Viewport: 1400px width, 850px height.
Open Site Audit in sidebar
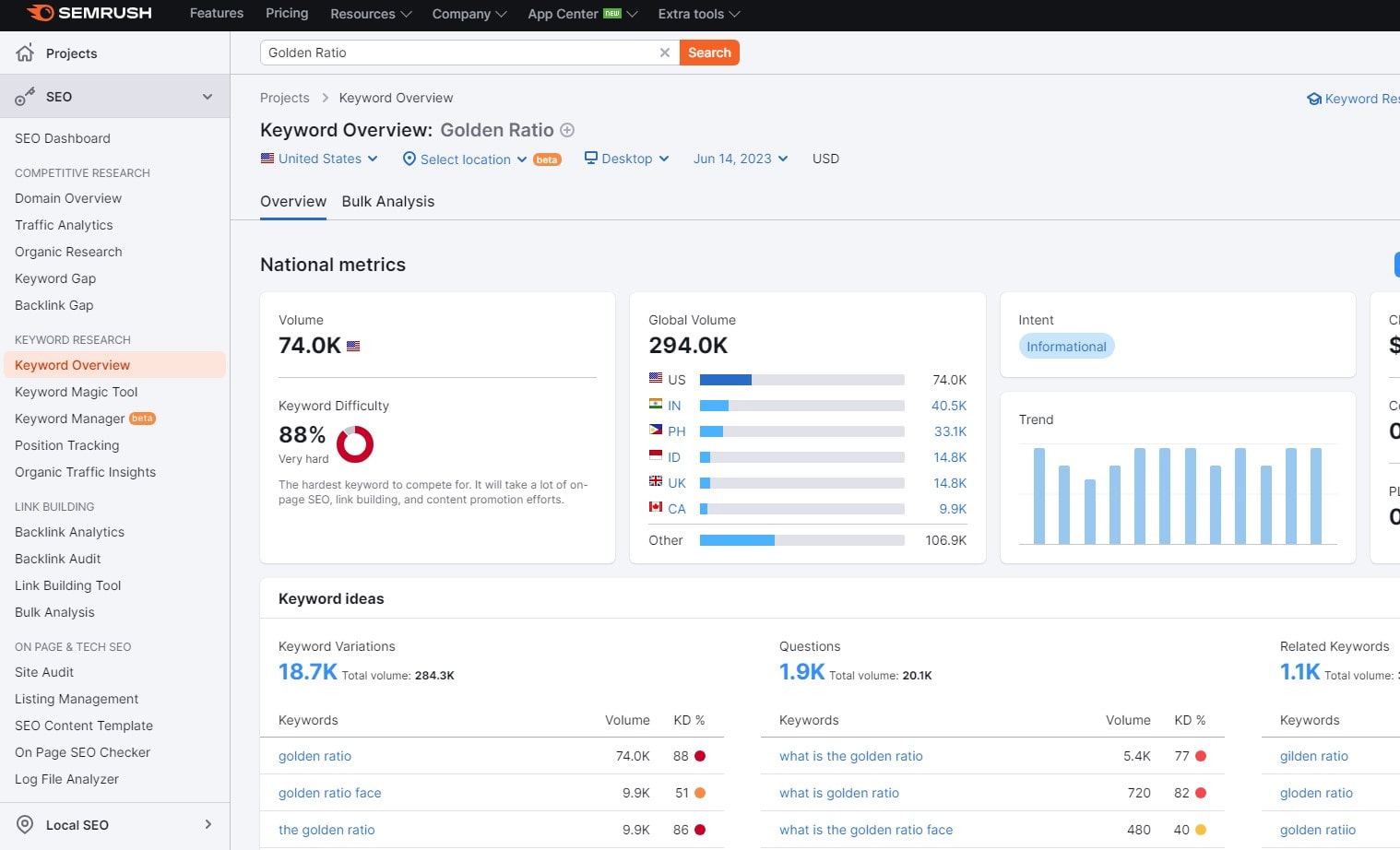click(x=44, y=672)
